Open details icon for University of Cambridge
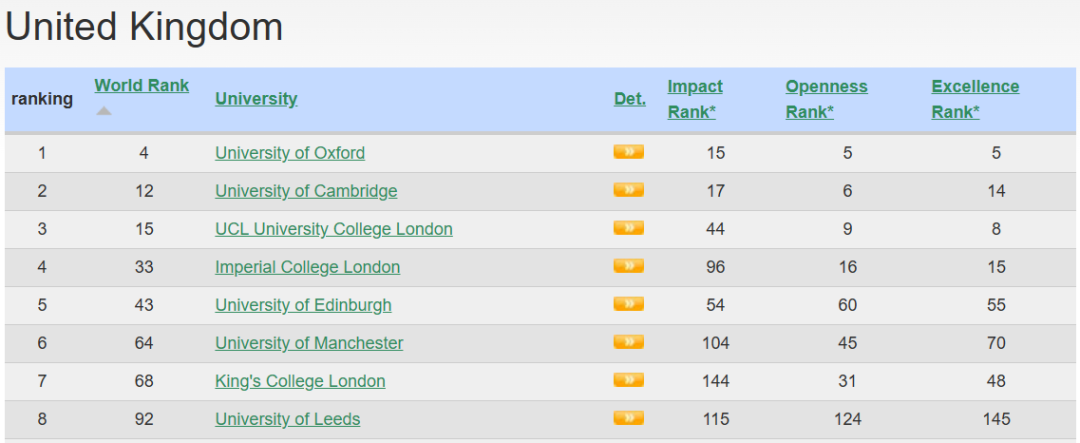This screenshot has height=443, width=1080. click(628, 190)
